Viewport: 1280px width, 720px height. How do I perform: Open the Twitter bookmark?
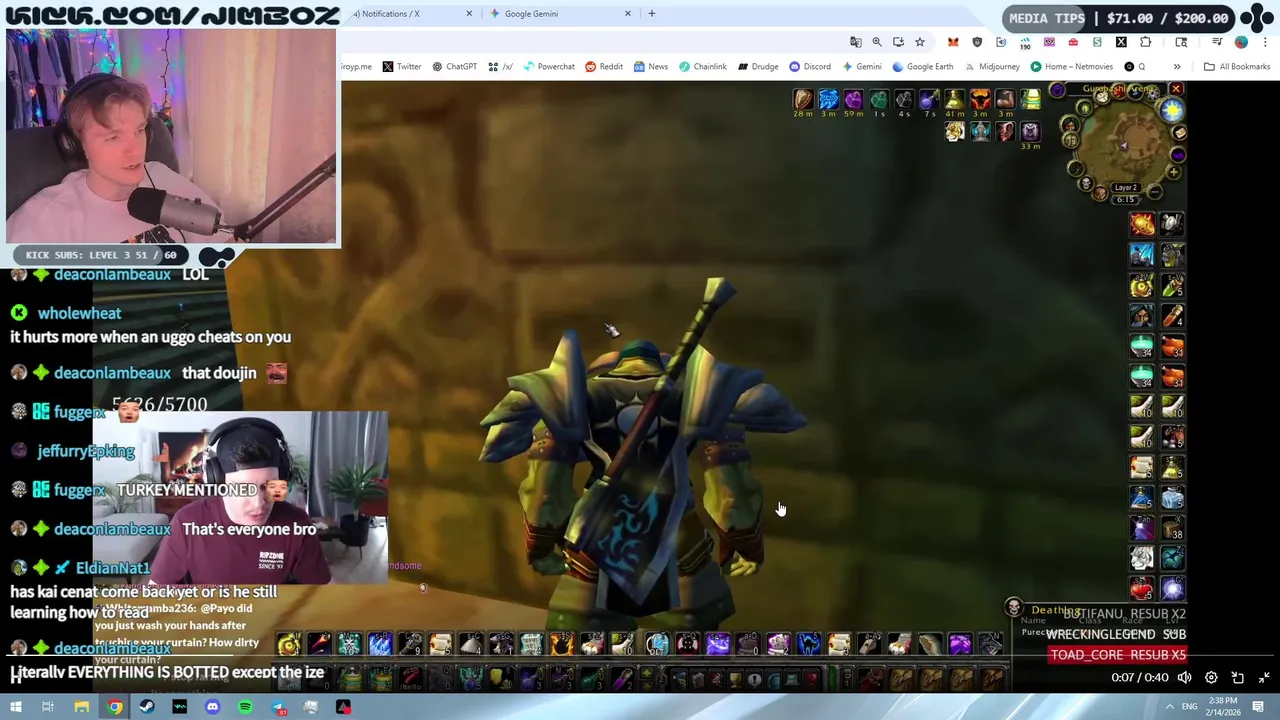[x=401, y=67]
